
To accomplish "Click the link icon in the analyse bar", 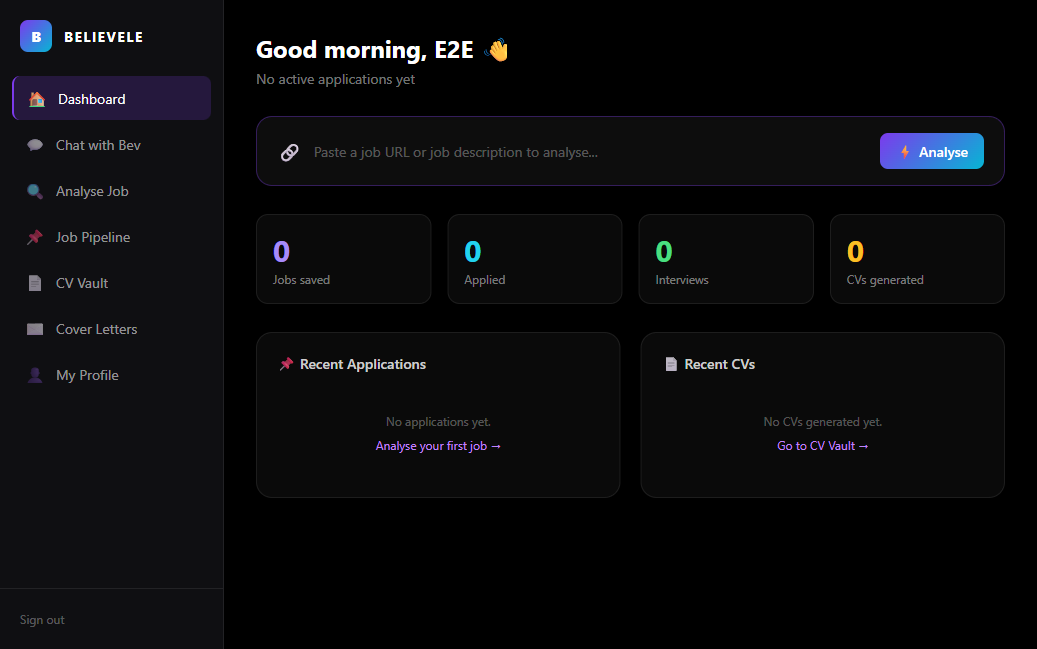I will pos(289,152).
